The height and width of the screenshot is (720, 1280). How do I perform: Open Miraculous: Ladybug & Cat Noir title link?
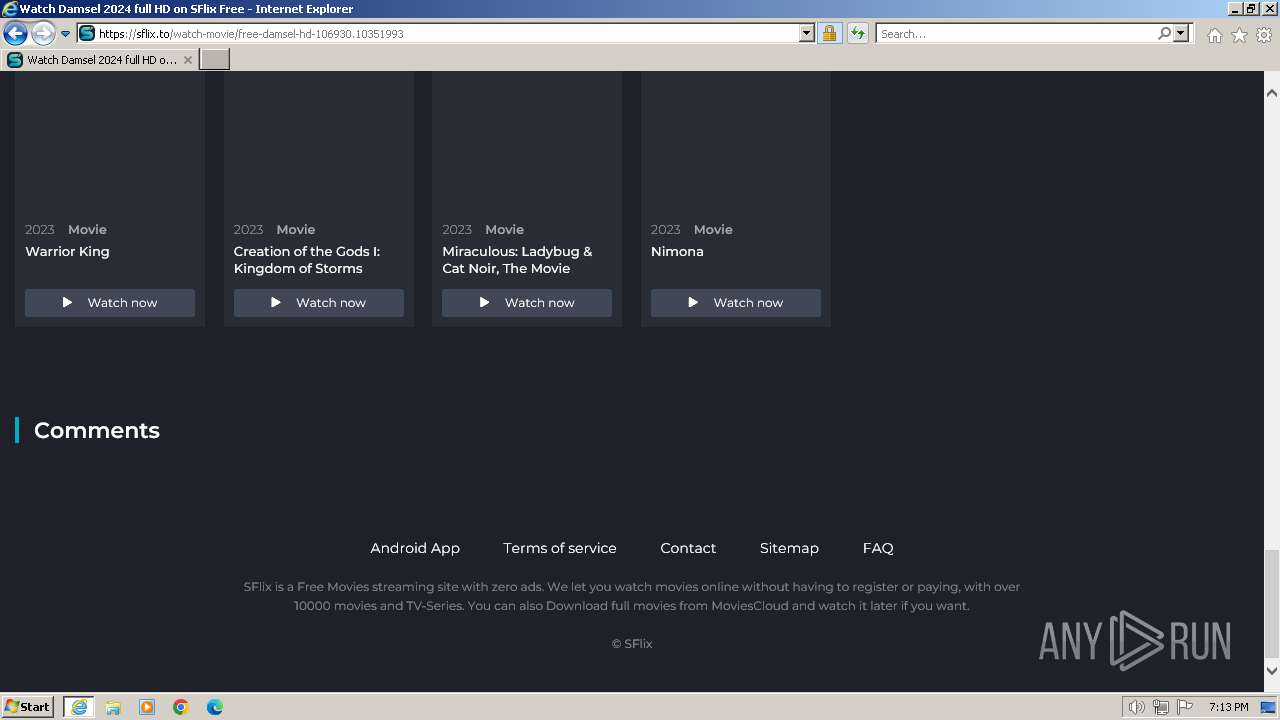pos(517,260)
